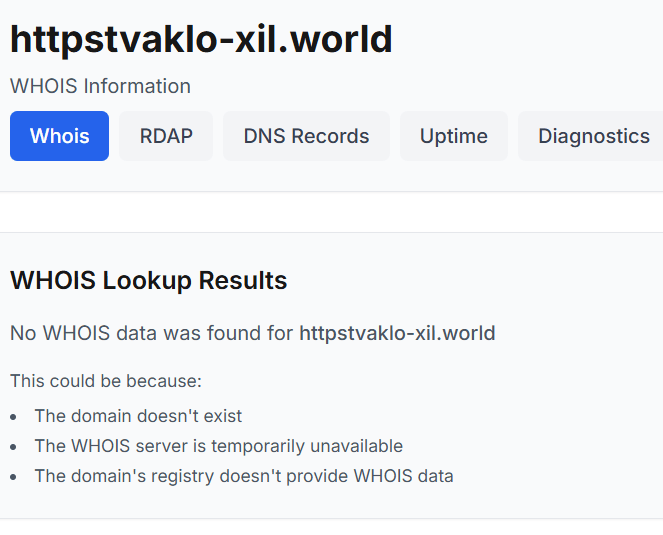
Task: Click the WHOIS Lookup Results heading
Action: coord(148,281)
